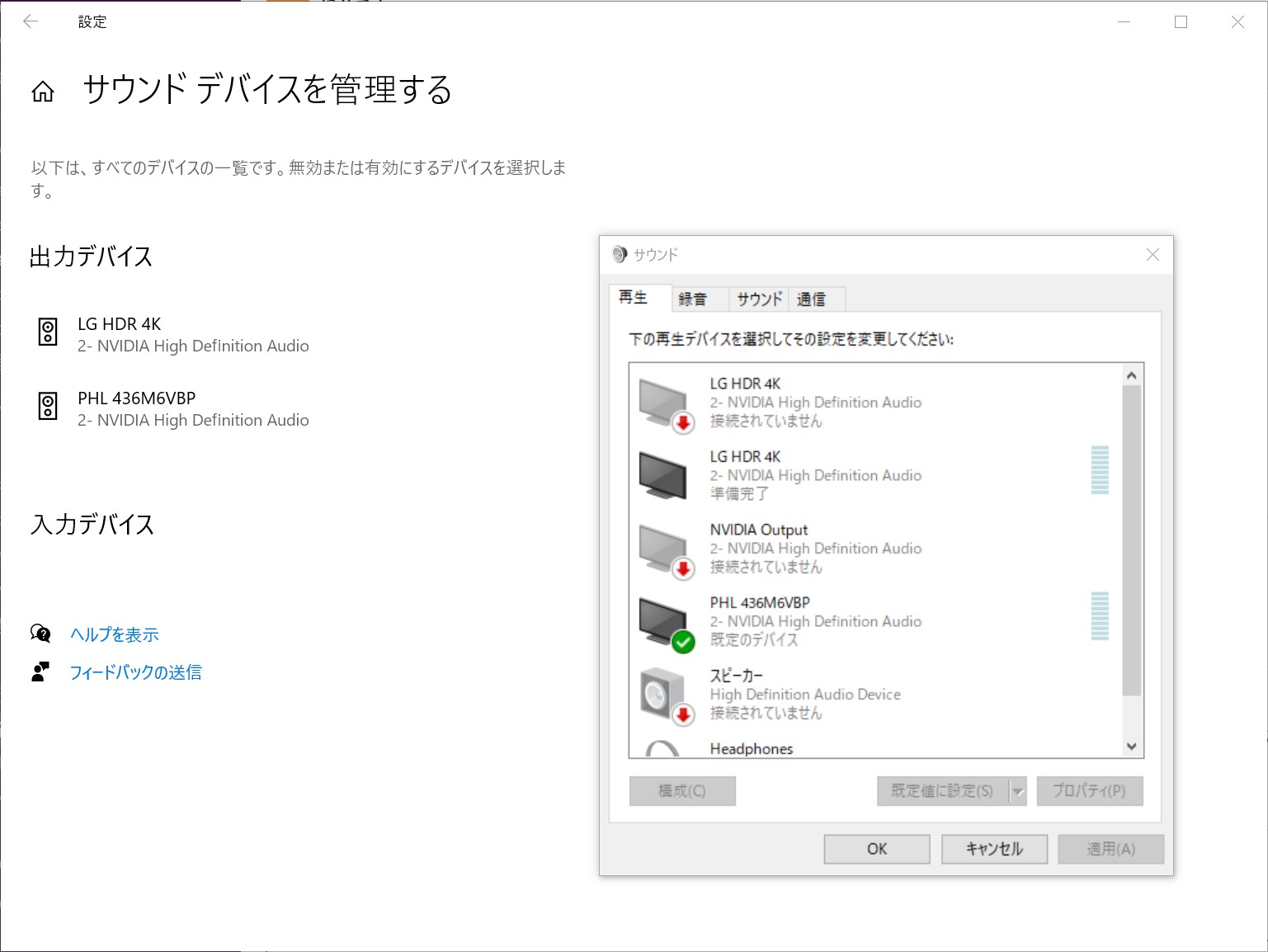Image resolution: width=1268 pixels, height=952 pixels.
Task: Select the NVIDIA Output device icon
Action: pyautogui.click(x=661, y=548)
